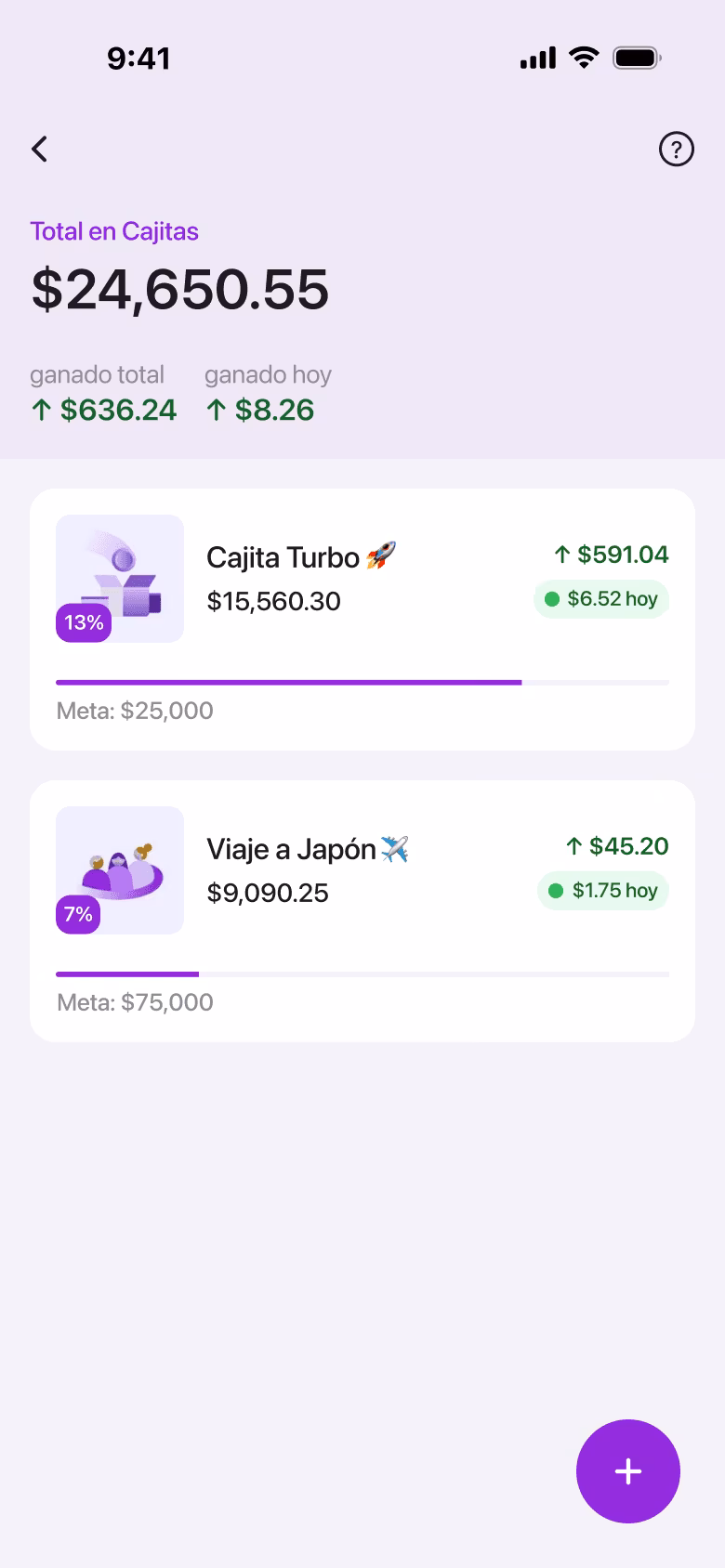
Task: Select the $6.52 hoy pill
Action: point(601,599)
